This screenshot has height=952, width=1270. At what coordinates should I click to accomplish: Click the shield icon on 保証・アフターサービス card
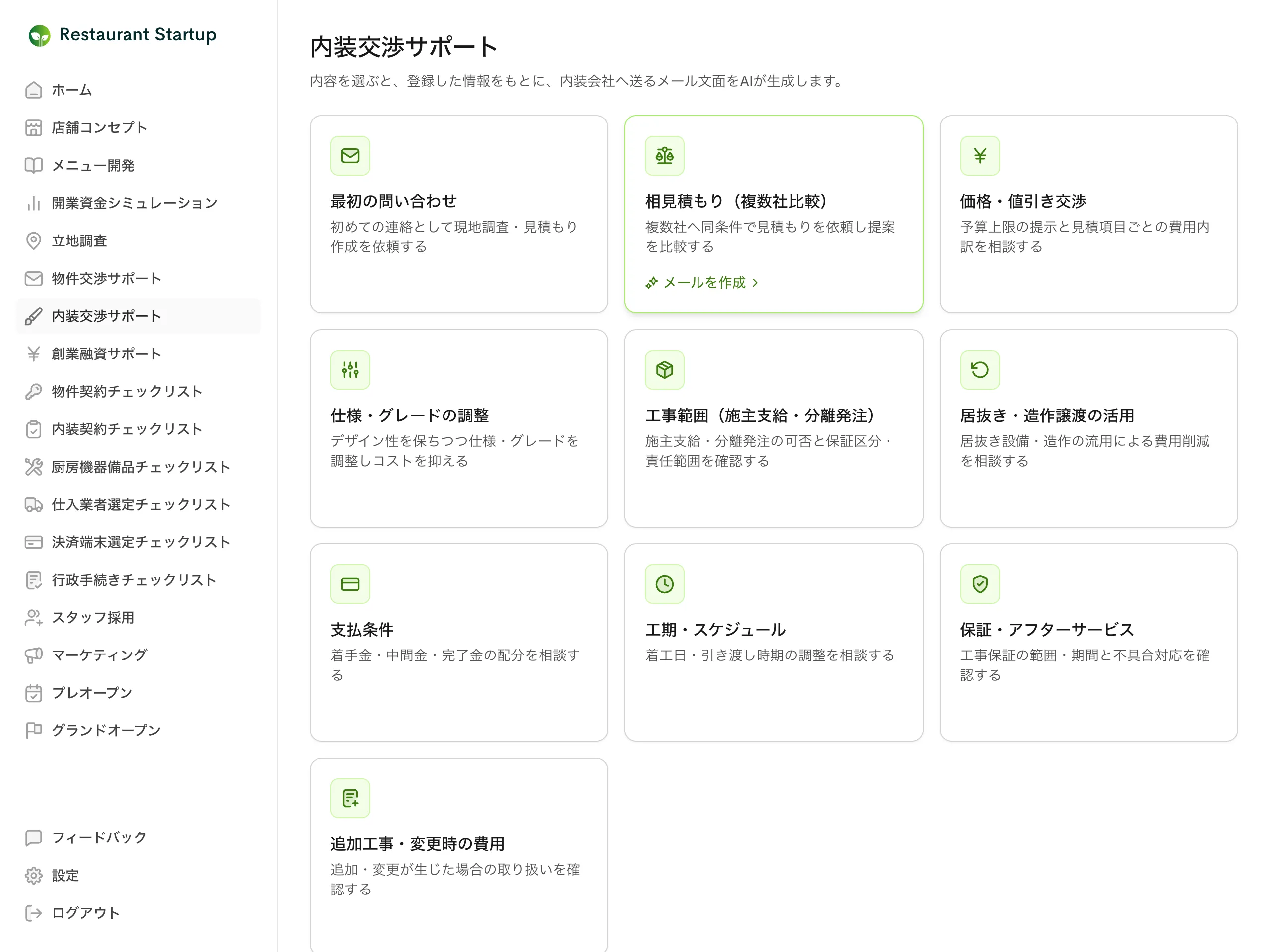980,584
